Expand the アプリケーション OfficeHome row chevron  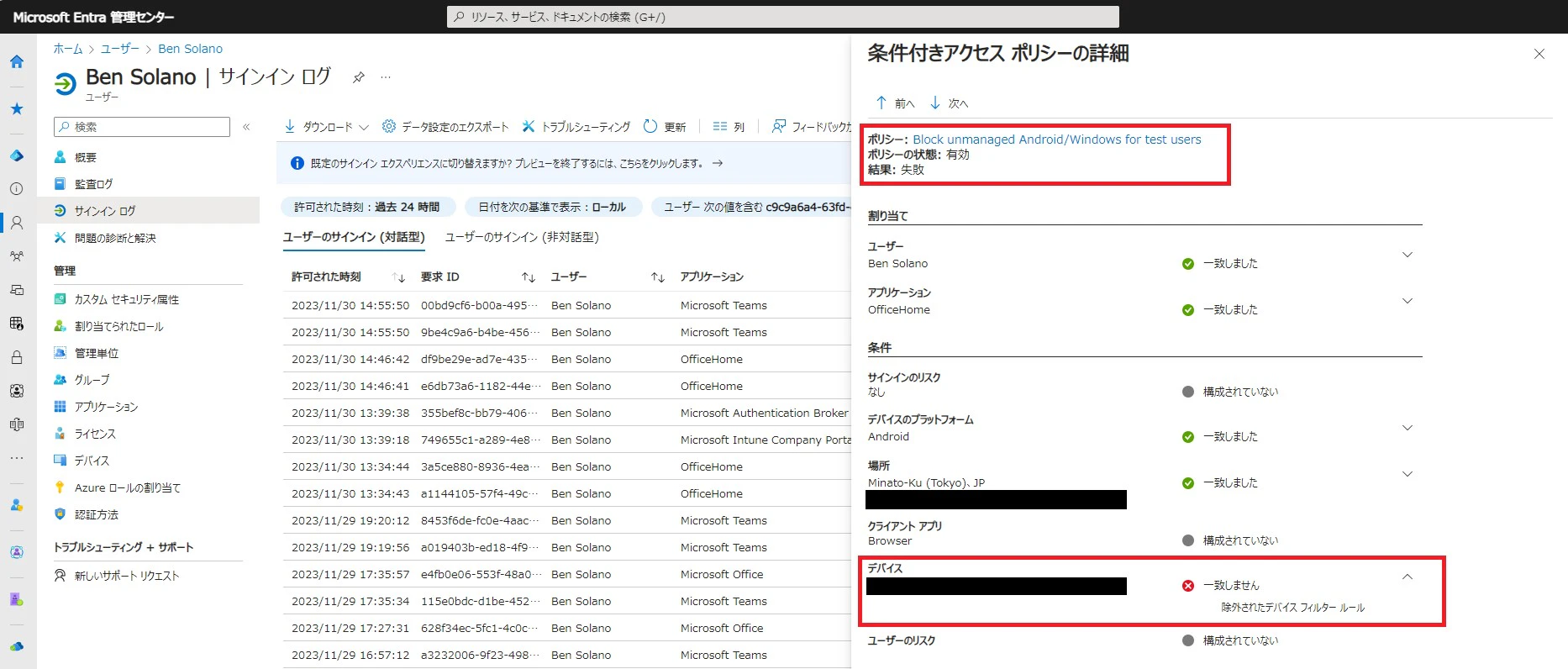click(x=1408, y=301)
